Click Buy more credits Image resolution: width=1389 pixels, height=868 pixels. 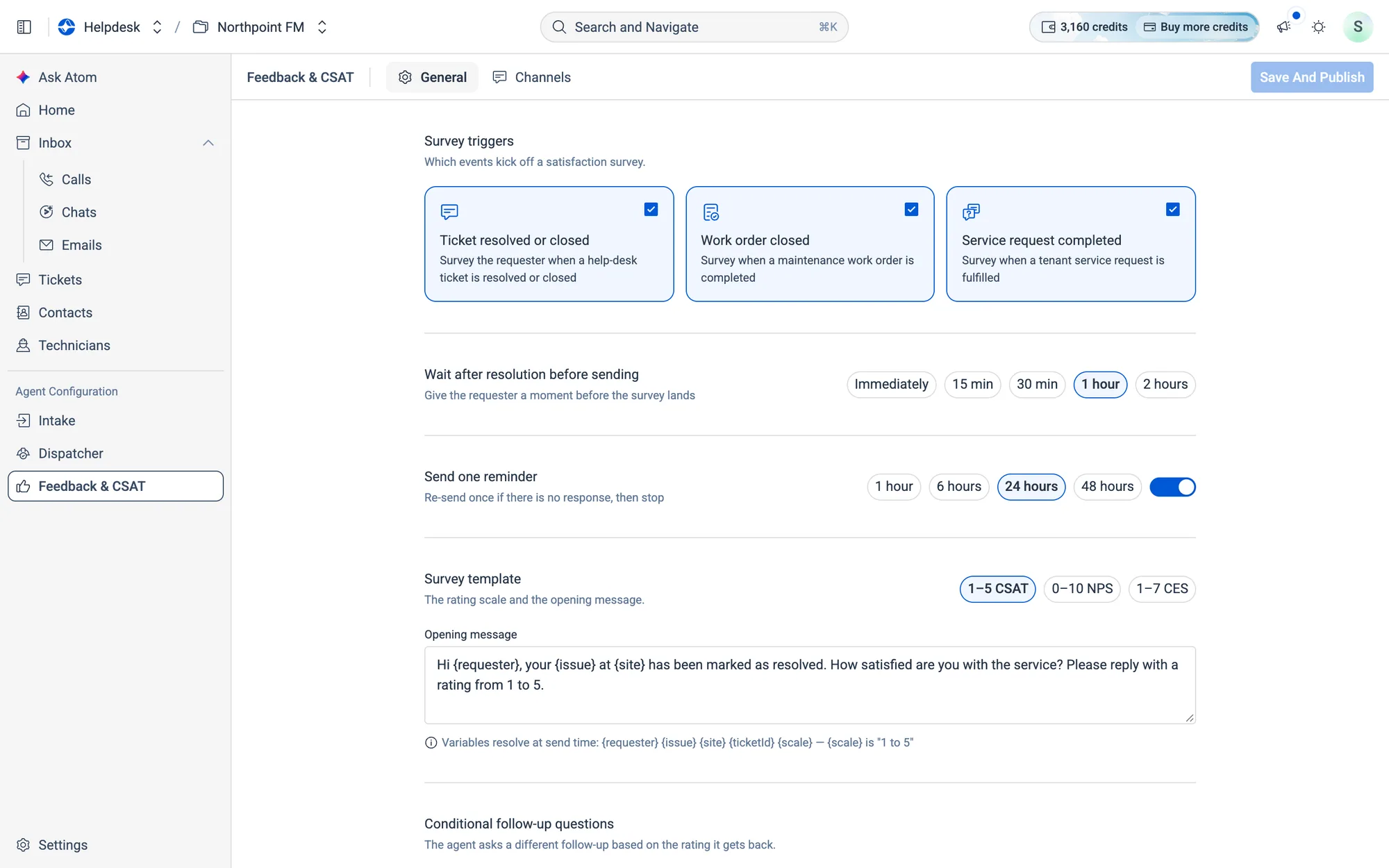click(1196, 27)
